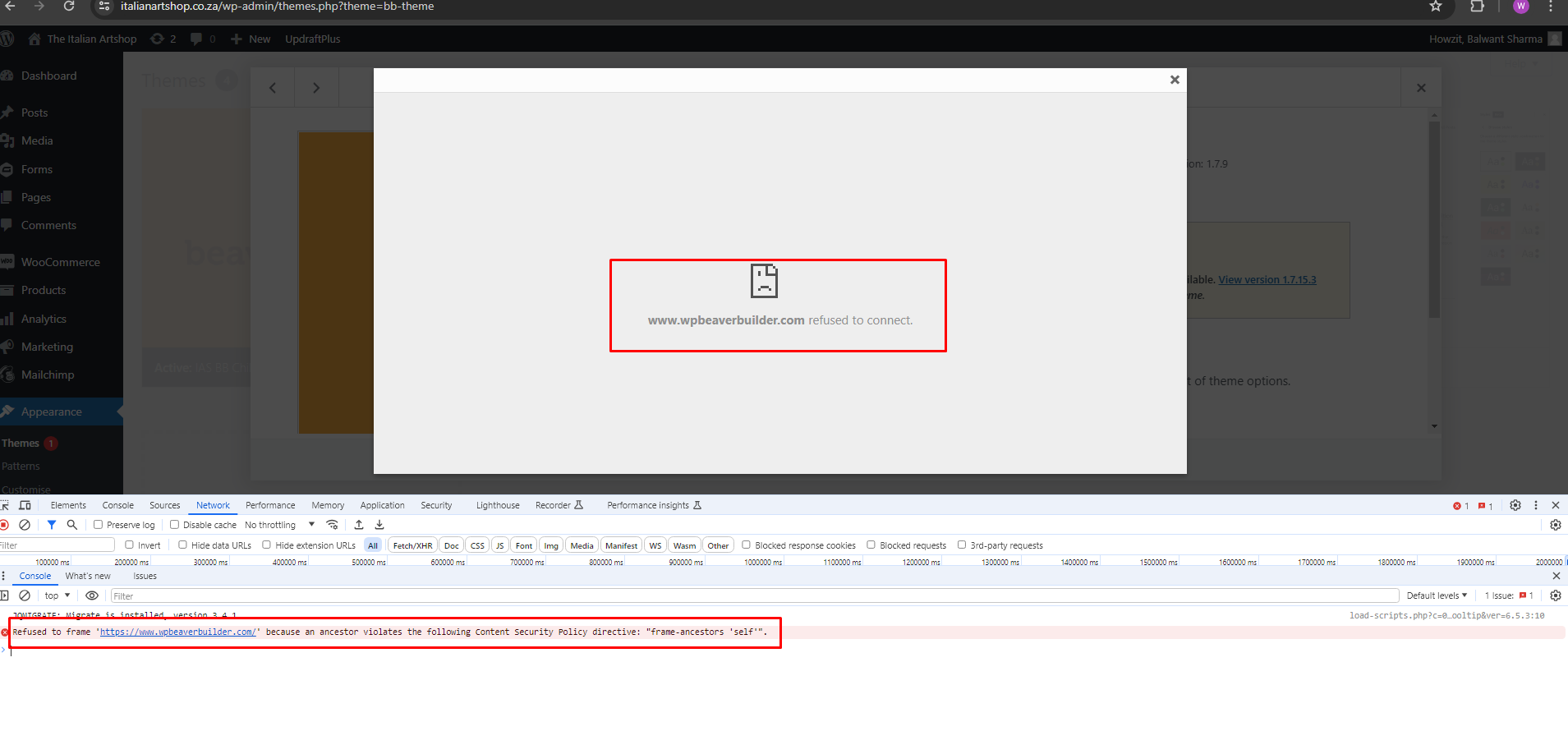Filter requests by CSS type
The width and height of the screenshot is (1568, 754).
click(477, 545)
